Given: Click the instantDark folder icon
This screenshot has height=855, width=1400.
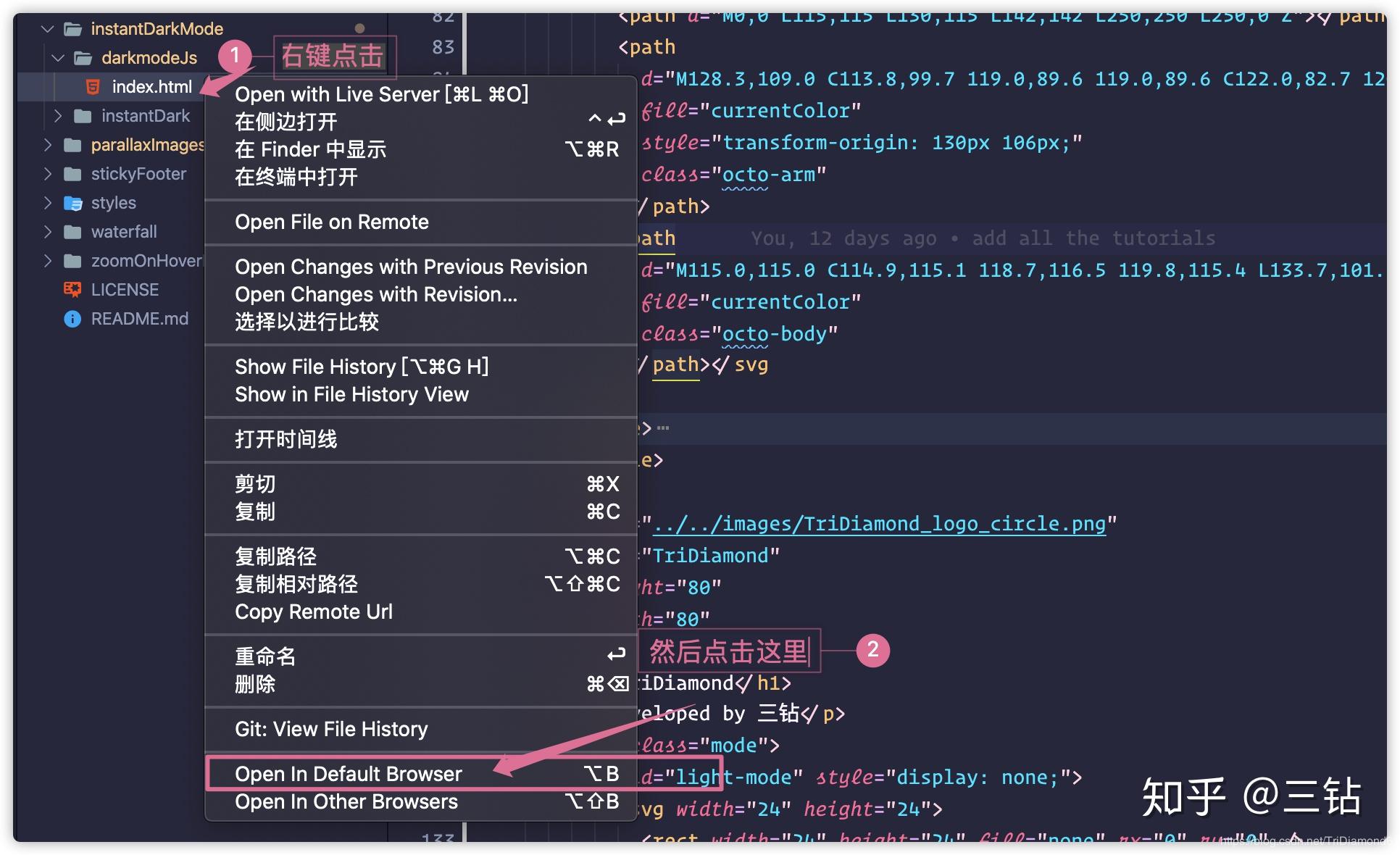Looking at the screenshot, I should pos(85,115).
